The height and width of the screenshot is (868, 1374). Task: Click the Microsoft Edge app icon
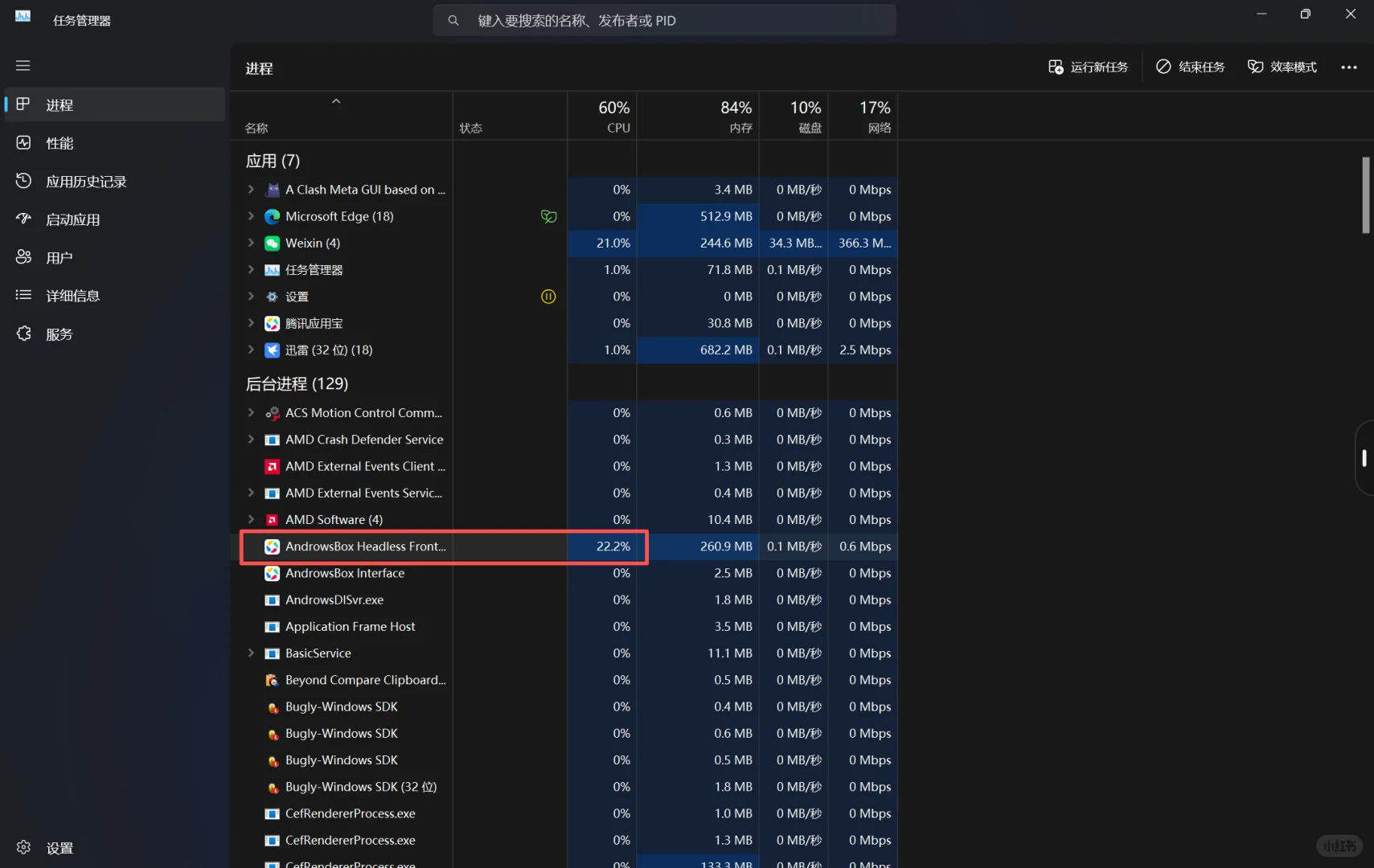coord(273,216)
